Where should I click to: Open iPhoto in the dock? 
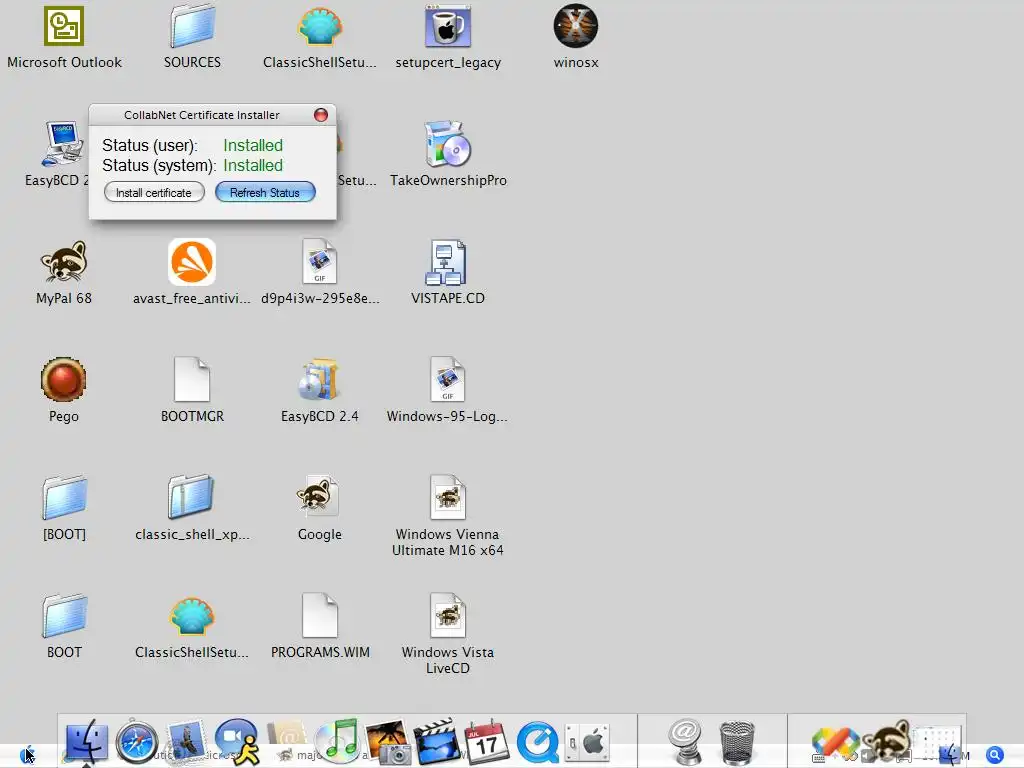coord(388,742)
